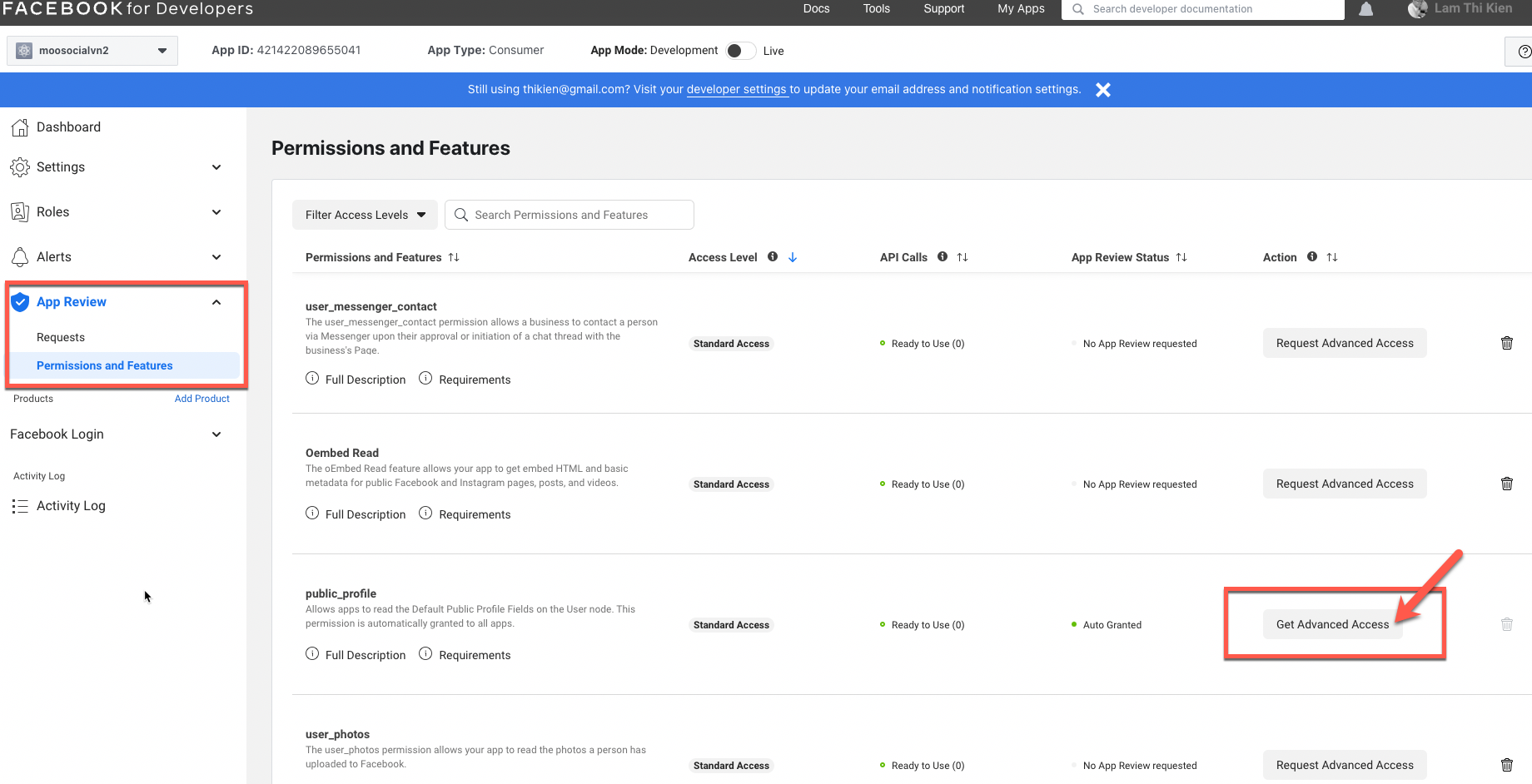Click the API Calls info icon

pyautogui.click(x=943, y=256)
